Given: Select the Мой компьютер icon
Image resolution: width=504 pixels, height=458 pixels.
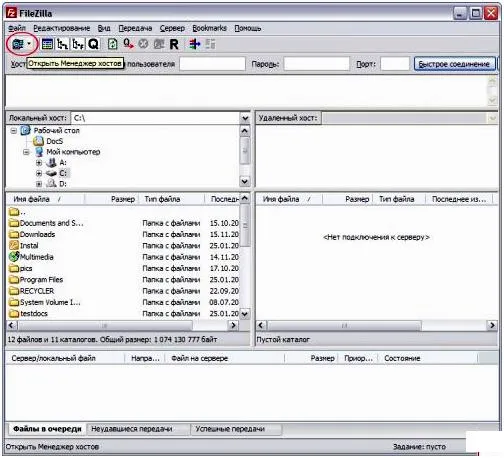Looking at the screenshot, I should tap(39, 152).
